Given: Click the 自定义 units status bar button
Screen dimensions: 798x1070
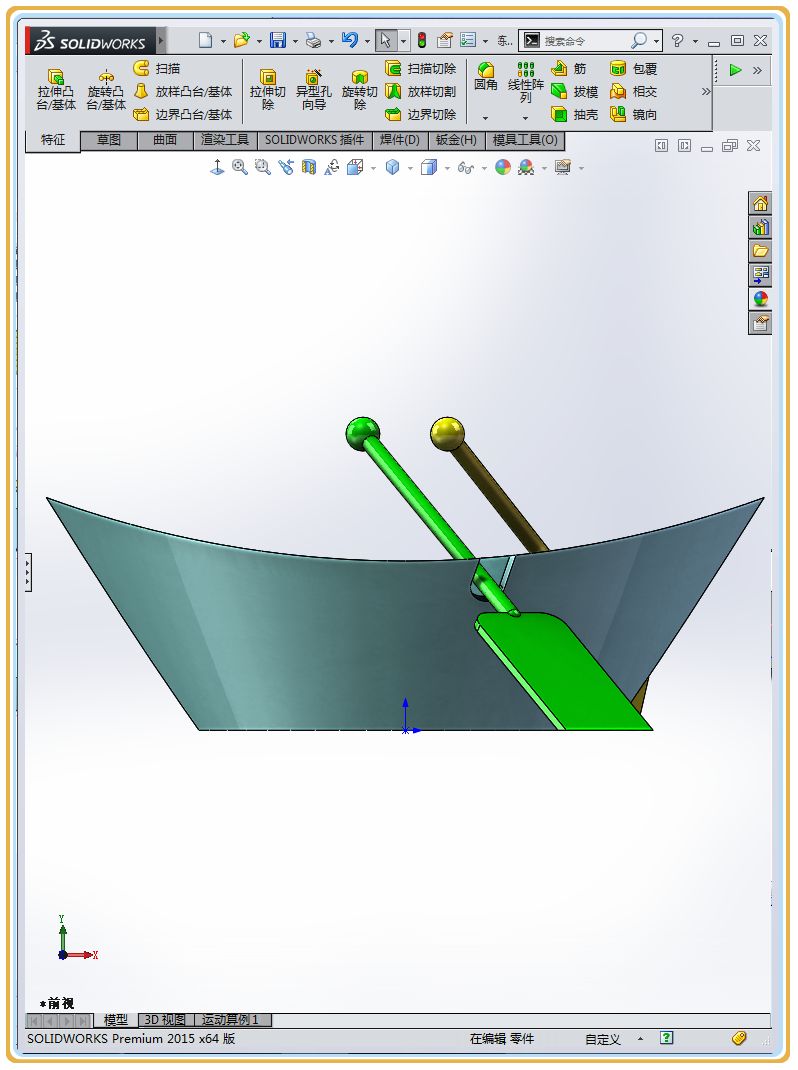Looking at the screenshot, I should pyautogui.click(x=603, y=1039).
